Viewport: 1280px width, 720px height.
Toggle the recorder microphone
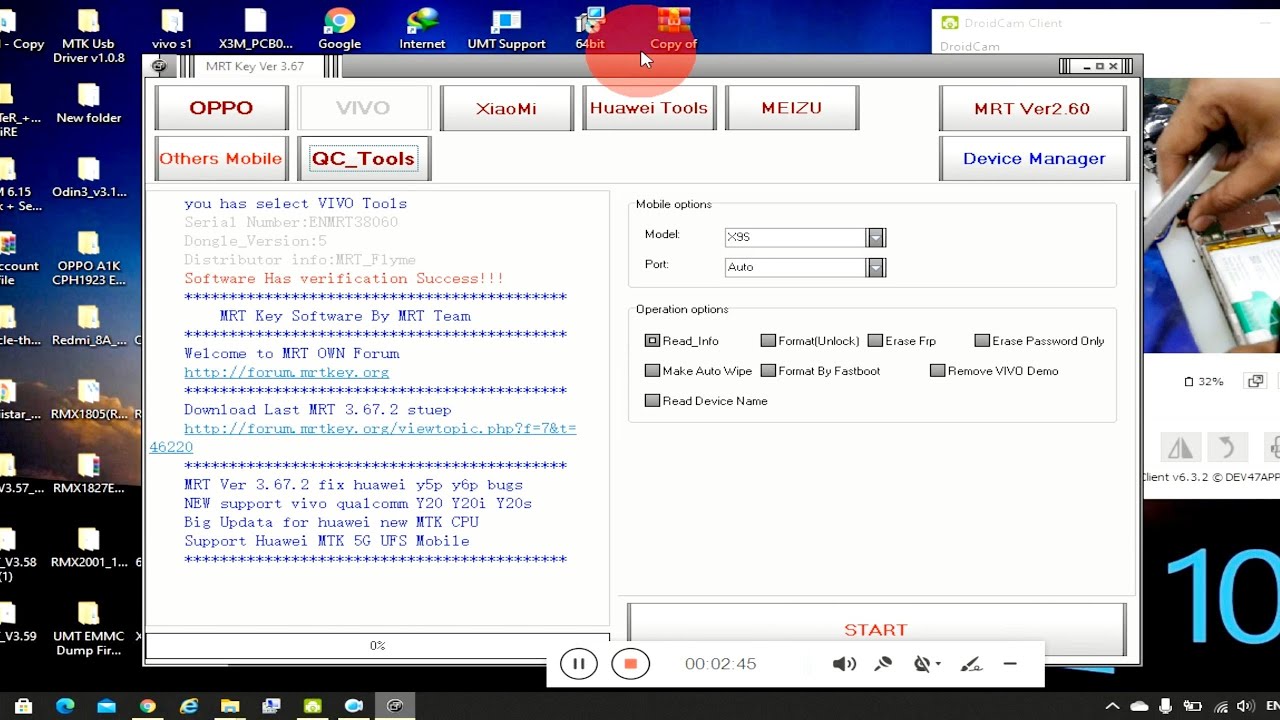[883, 664]
